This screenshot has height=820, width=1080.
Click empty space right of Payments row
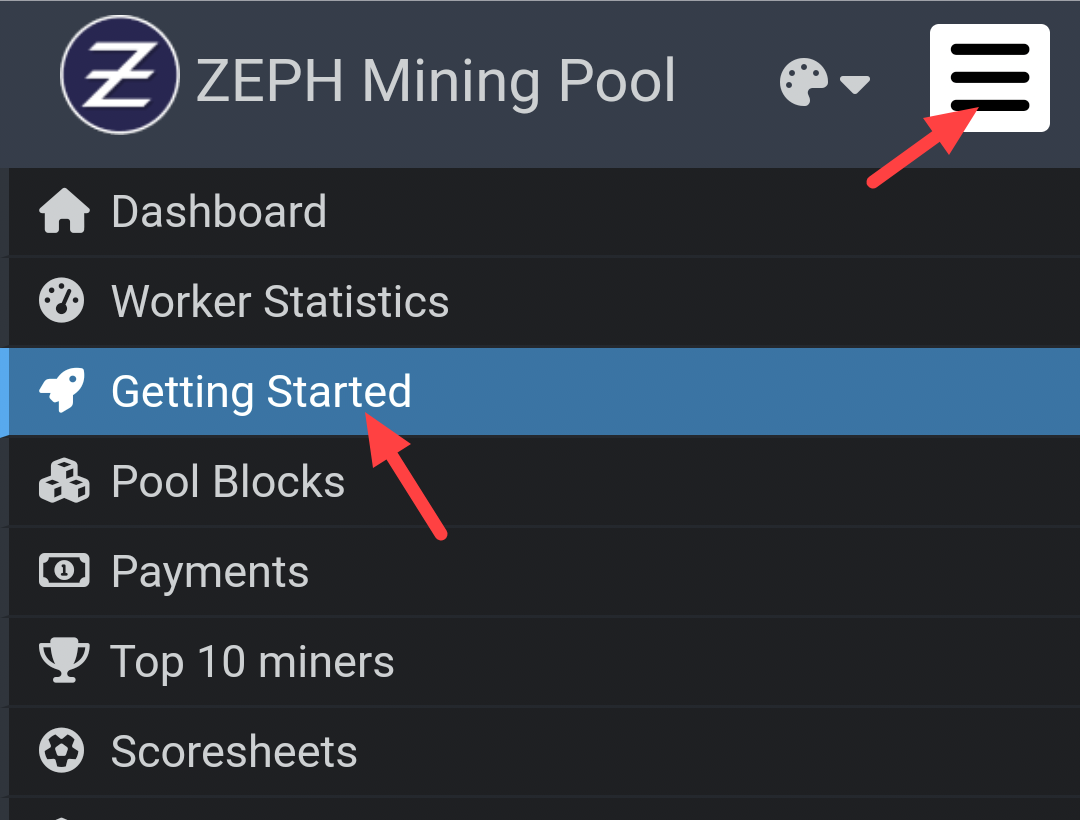[x=700, y=572]
